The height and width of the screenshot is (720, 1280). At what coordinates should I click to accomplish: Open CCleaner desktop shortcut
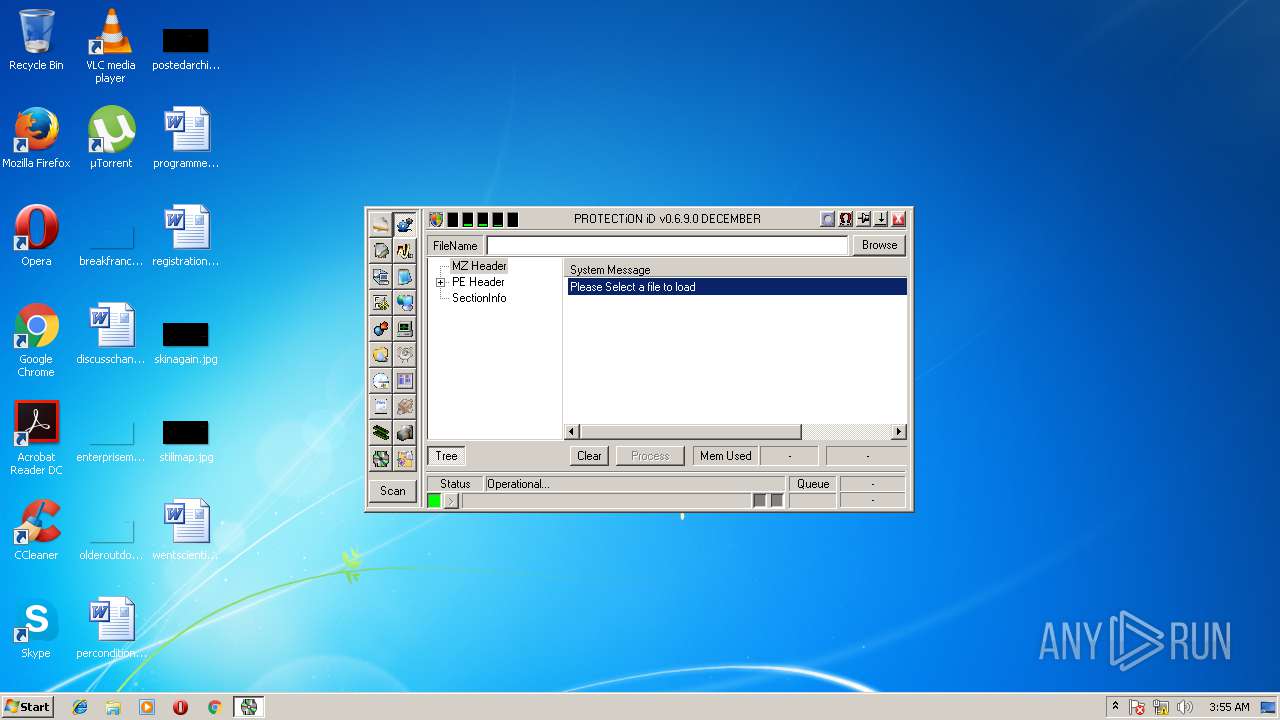coord(36,530)
